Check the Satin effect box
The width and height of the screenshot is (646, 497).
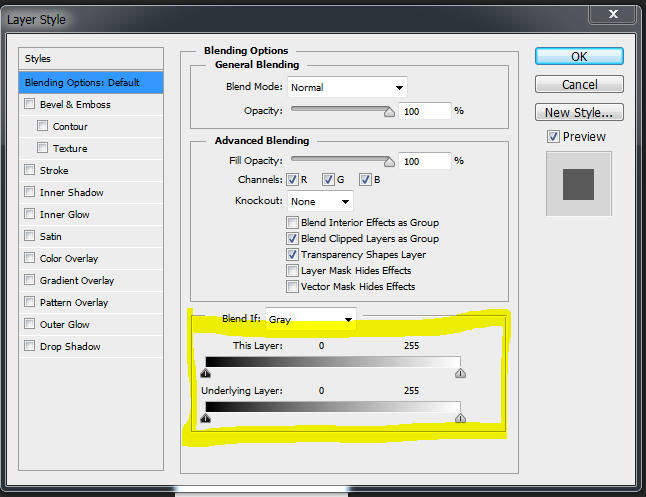point(30,236)
